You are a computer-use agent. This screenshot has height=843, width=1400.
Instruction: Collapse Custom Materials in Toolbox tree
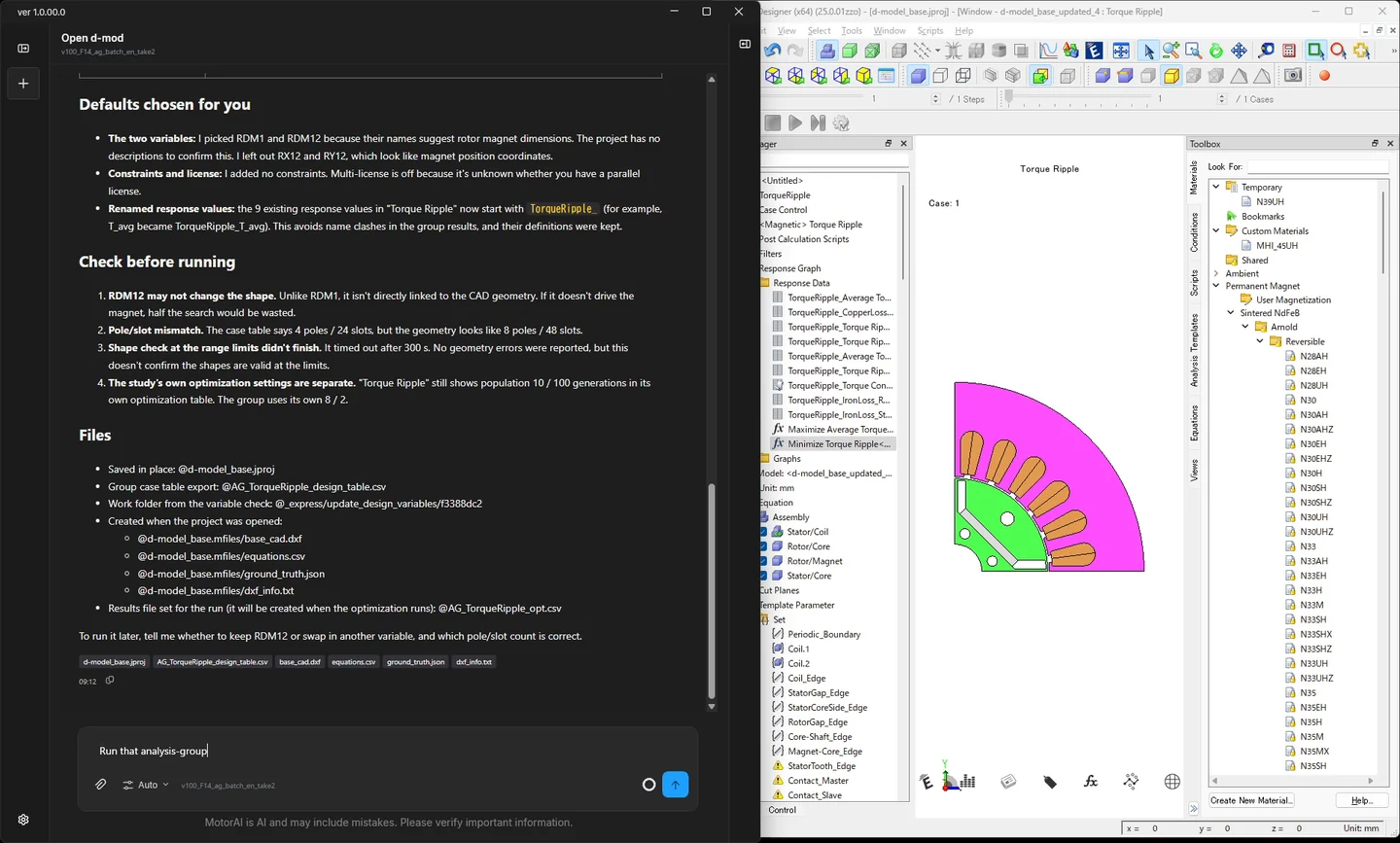coord(1216,230)
